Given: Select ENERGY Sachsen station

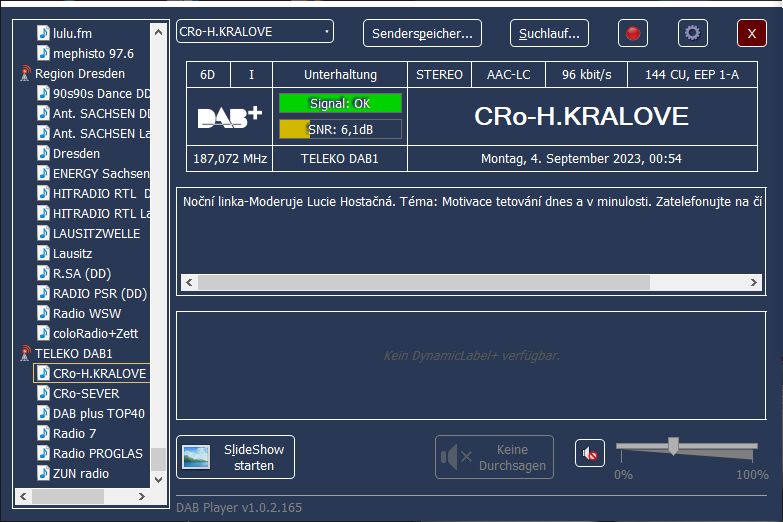Looking at the screenshot, I should point(101,174).
